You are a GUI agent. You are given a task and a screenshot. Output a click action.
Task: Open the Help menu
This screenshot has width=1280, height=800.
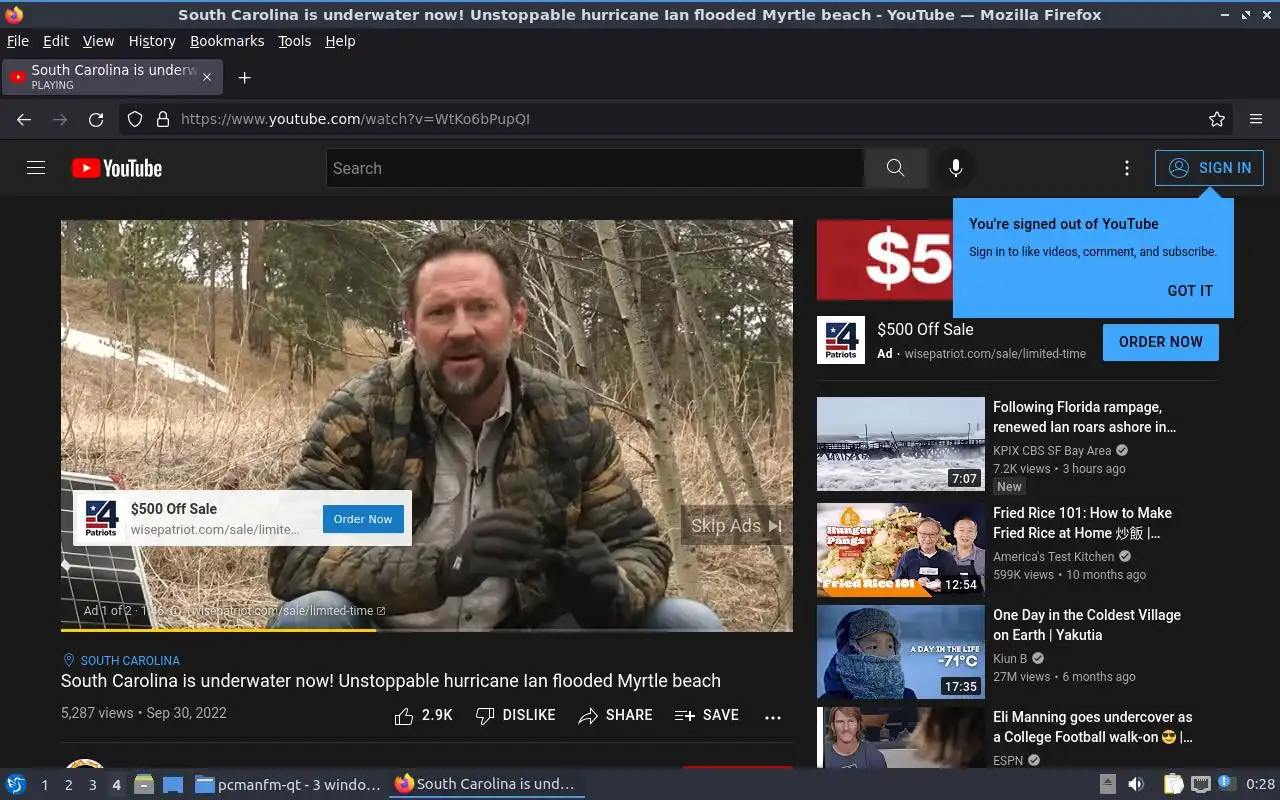point(340,41)
